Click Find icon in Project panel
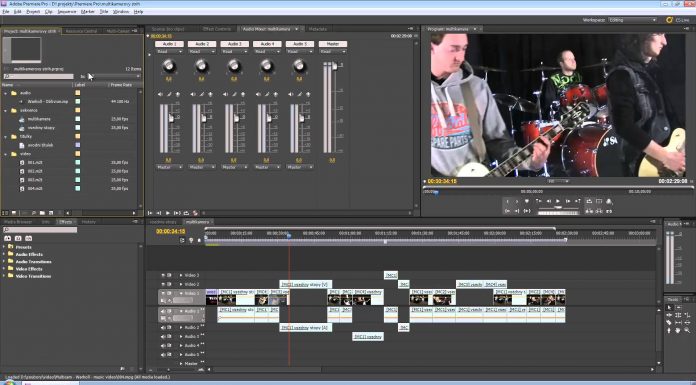Screen dimensions: 696x385 point(34,213)
